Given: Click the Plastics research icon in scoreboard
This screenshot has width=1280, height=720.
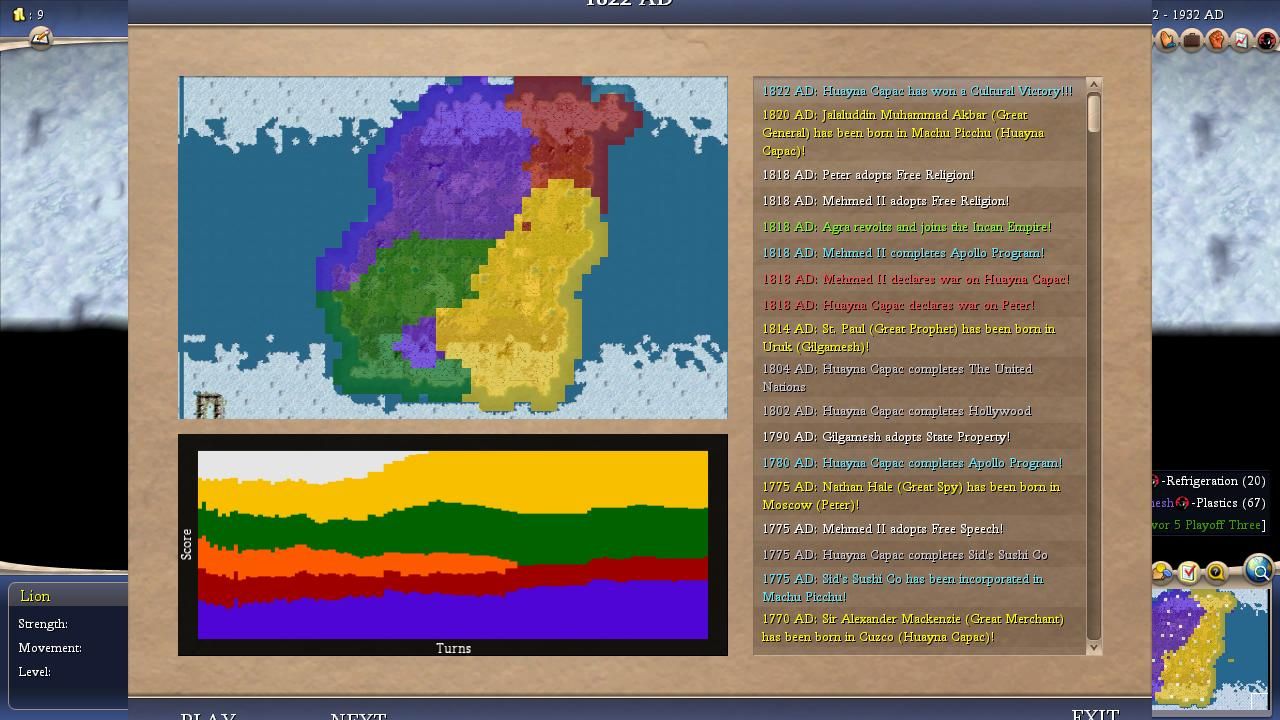Looking at the screenshot, I should tap(1182, 503).
